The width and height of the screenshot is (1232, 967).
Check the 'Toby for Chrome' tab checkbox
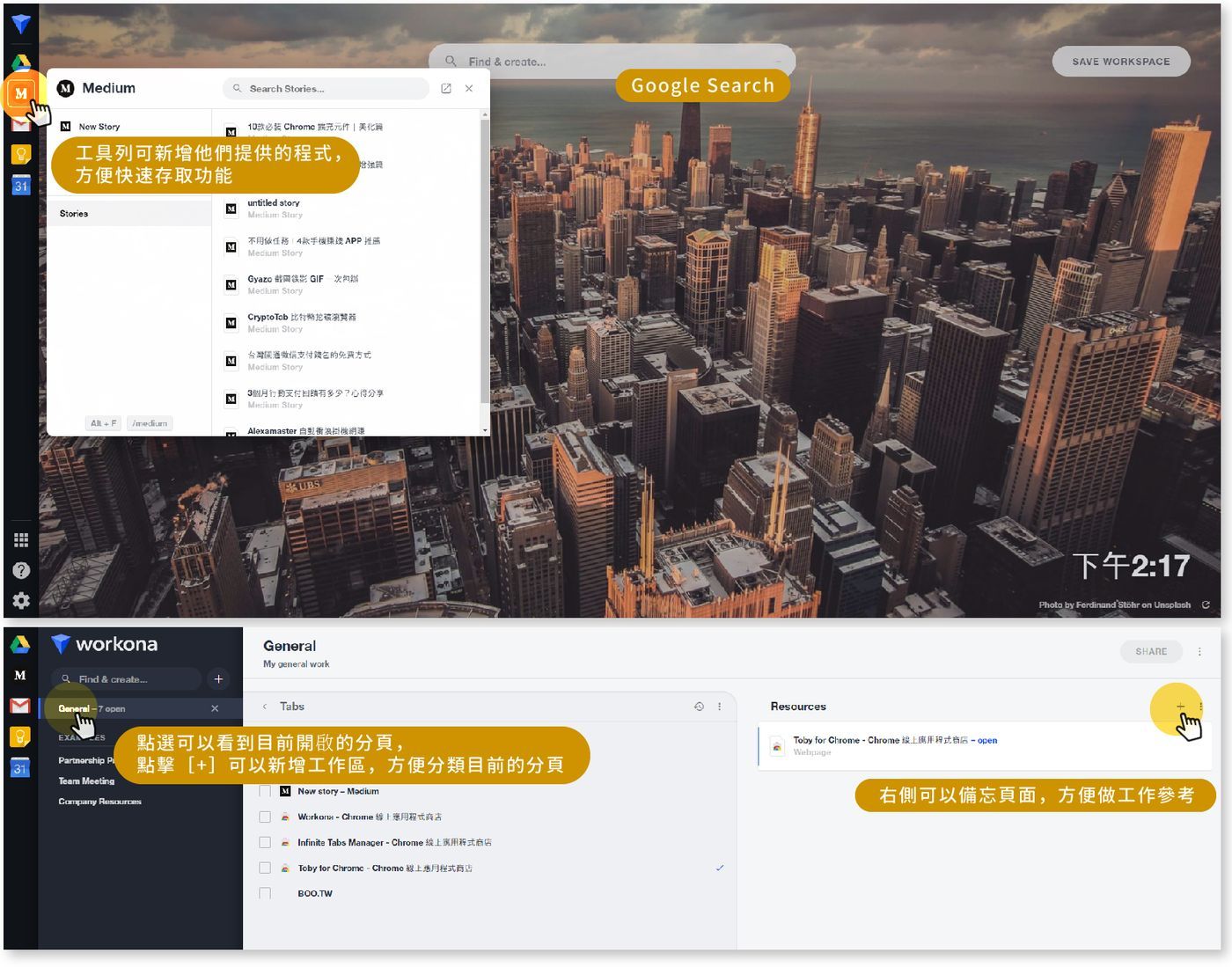(265, 868)
